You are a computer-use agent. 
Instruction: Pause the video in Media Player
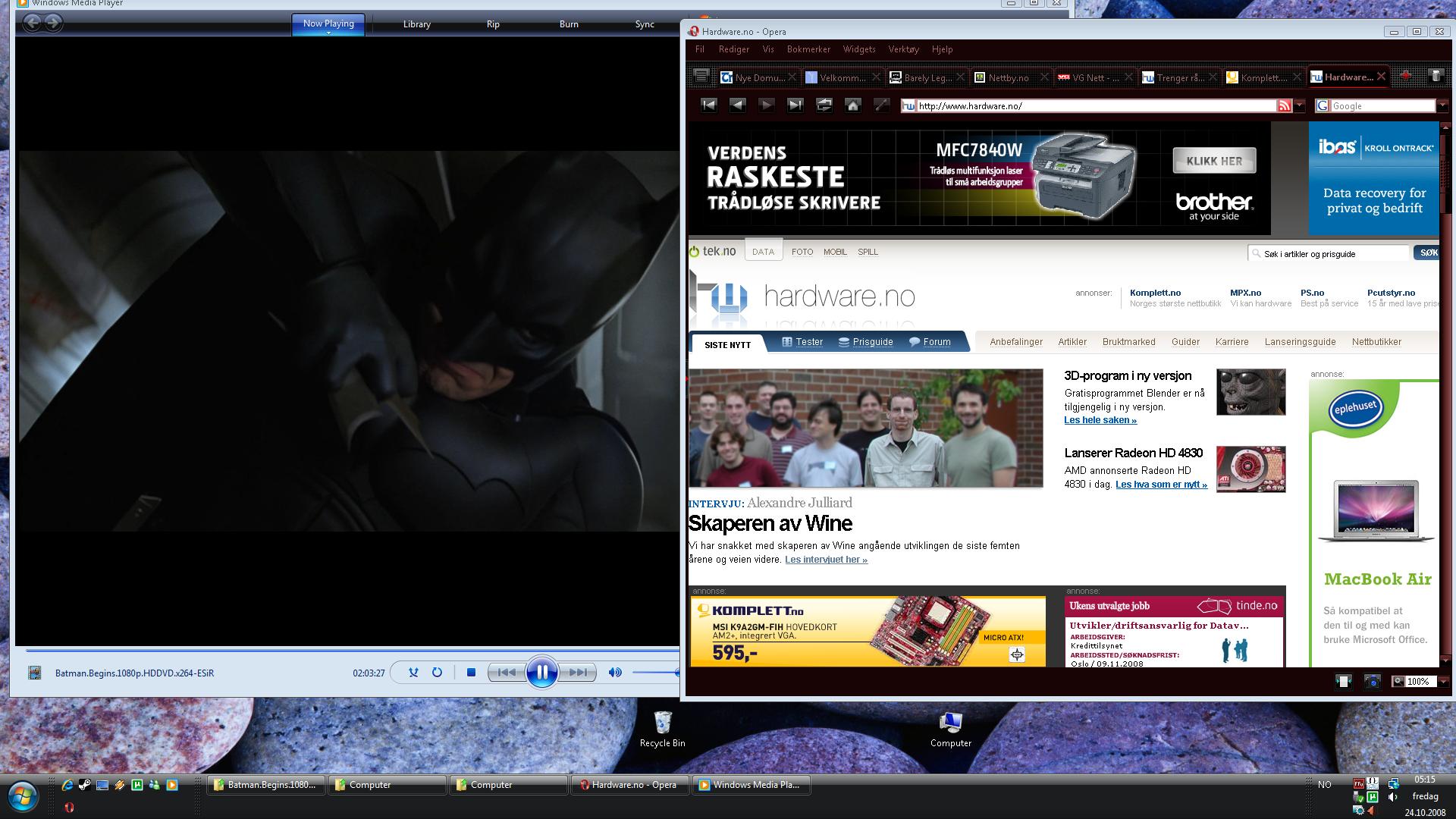point(542,672)
